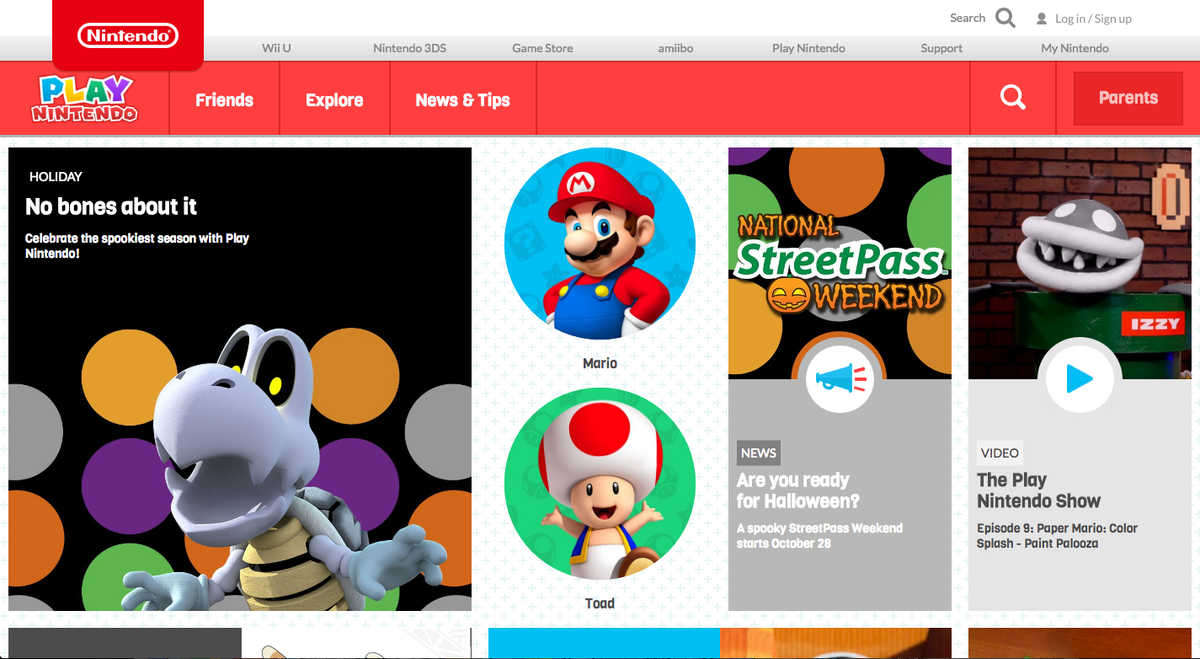Select the Mario character circle
Image resolution: width=1200 pixels, height=659 pixels.
pyautogui.click(x=599, y=242)
